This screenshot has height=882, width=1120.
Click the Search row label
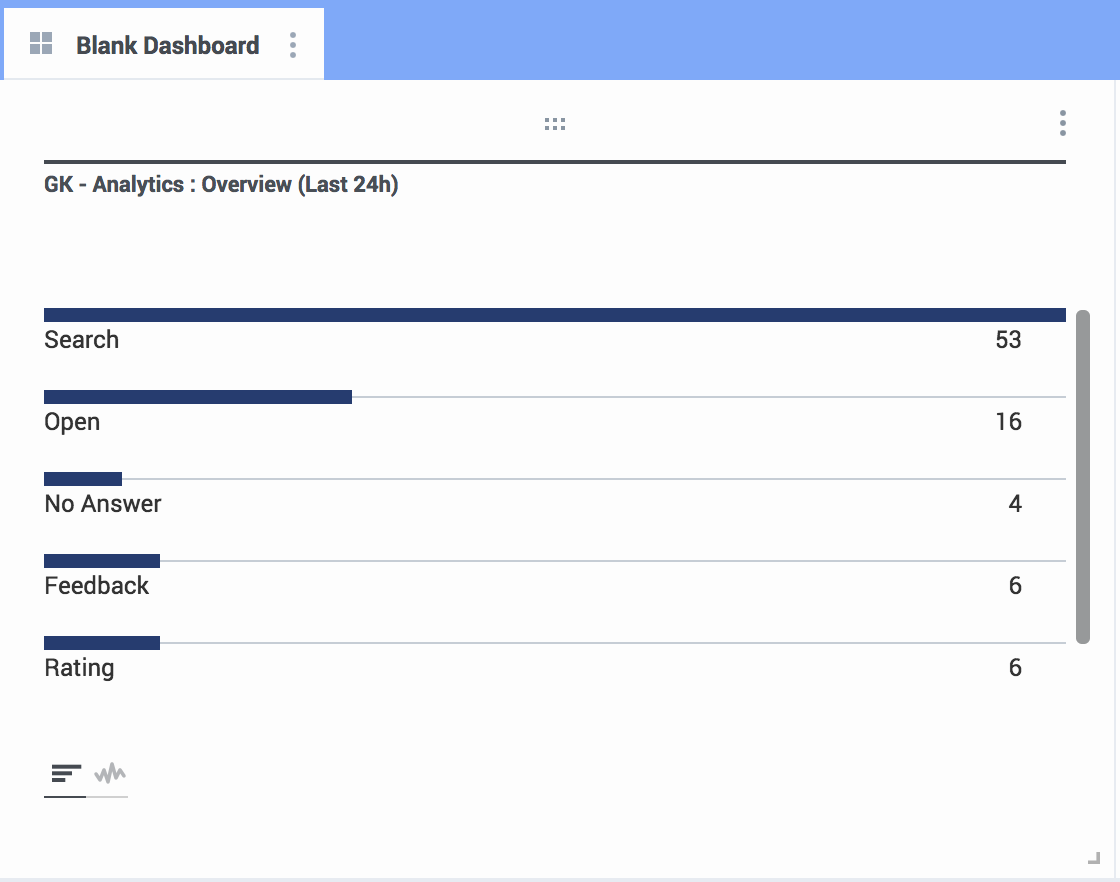click(x=81, y=340)
